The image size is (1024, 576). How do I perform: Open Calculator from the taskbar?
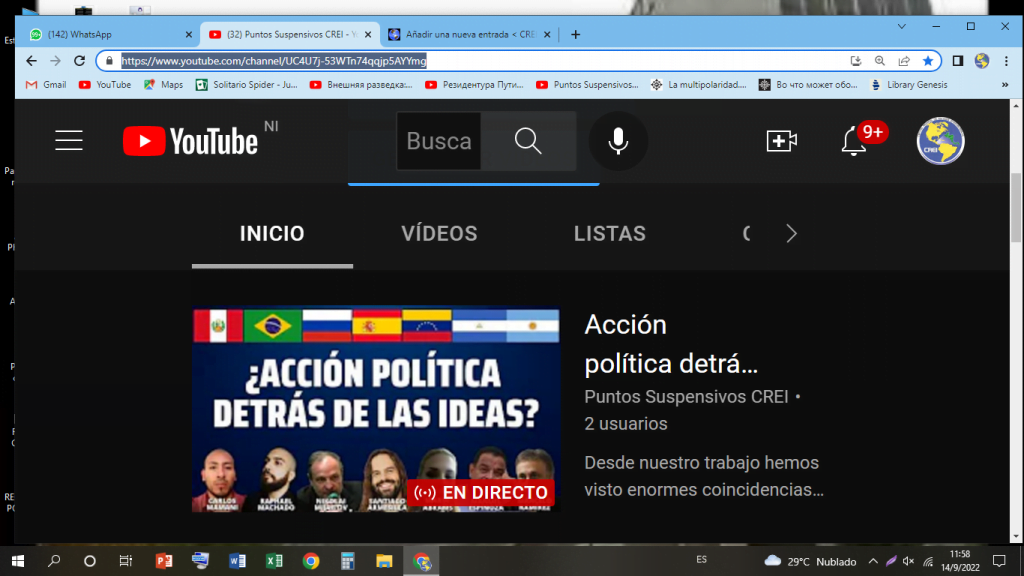(347, 561)
